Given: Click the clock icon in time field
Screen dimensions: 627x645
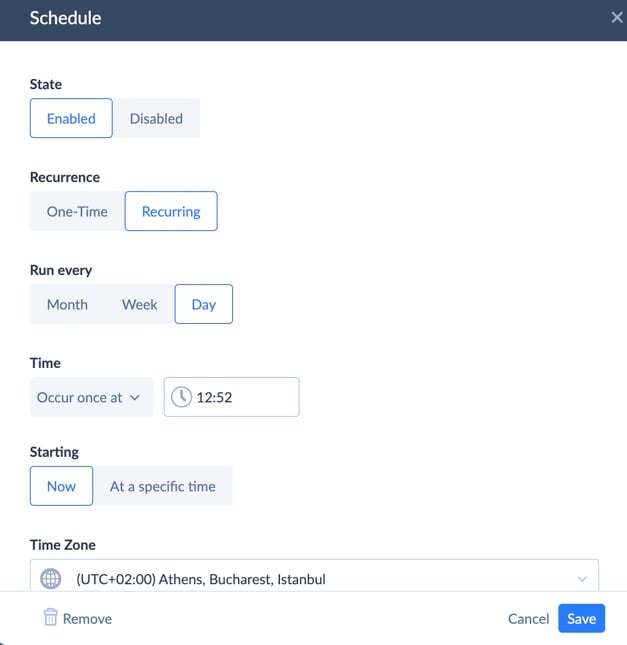Looking at the screenshot, I should click(181, 397).
